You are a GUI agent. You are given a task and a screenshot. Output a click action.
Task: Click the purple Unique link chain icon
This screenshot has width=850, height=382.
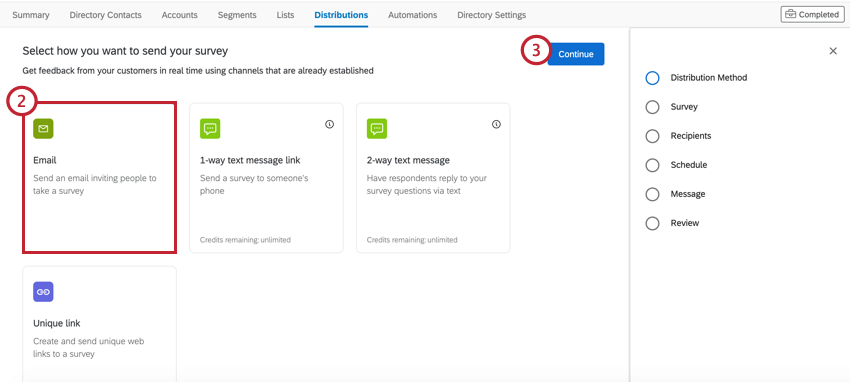click(43, 292)
